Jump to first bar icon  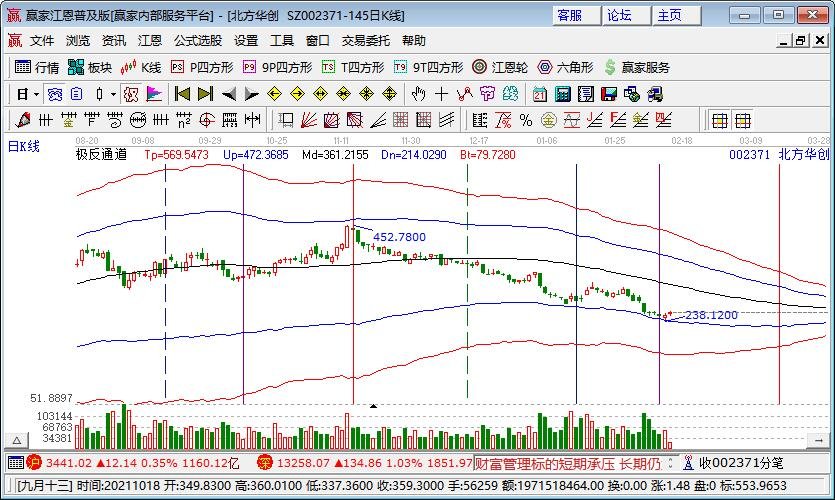click(x=182, y=95)
